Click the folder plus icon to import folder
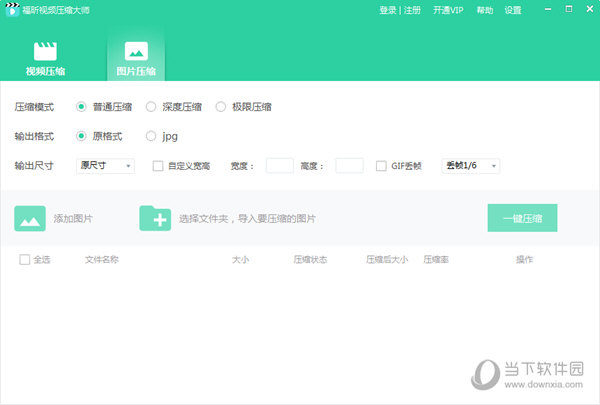600x405 pixels. tap(155, 218)
